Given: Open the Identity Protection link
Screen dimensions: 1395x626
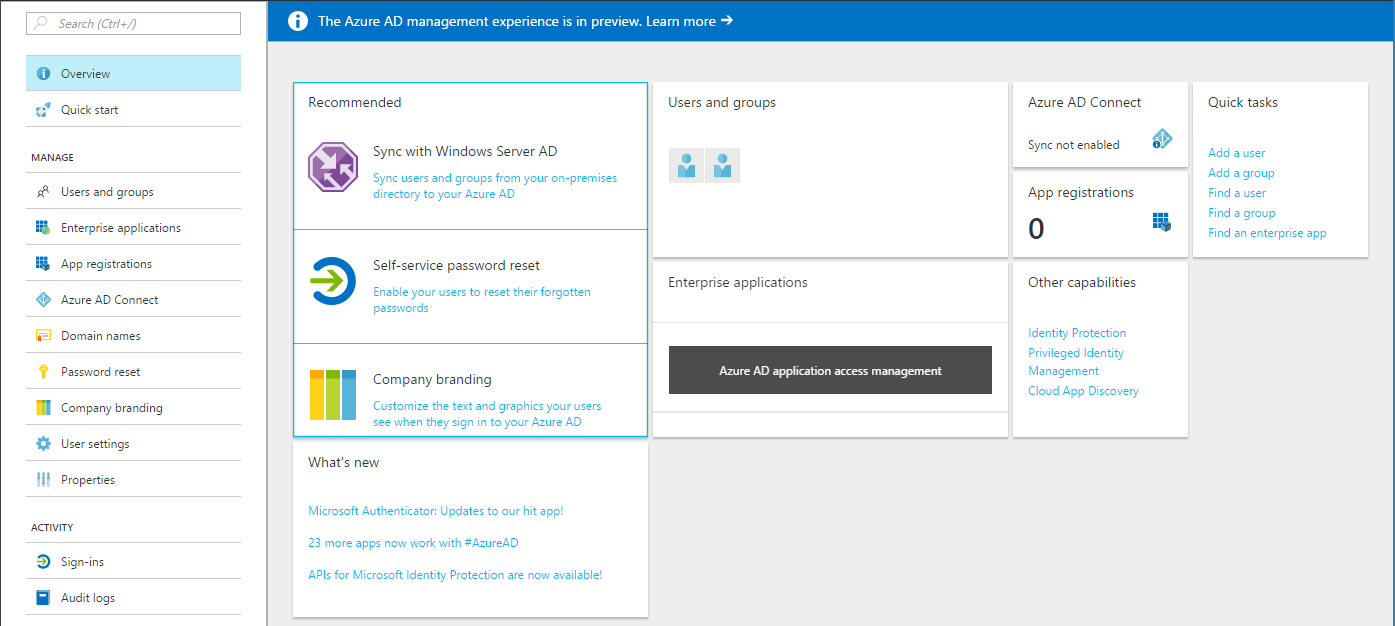Looking at the screenshot, I should 1077,333.
